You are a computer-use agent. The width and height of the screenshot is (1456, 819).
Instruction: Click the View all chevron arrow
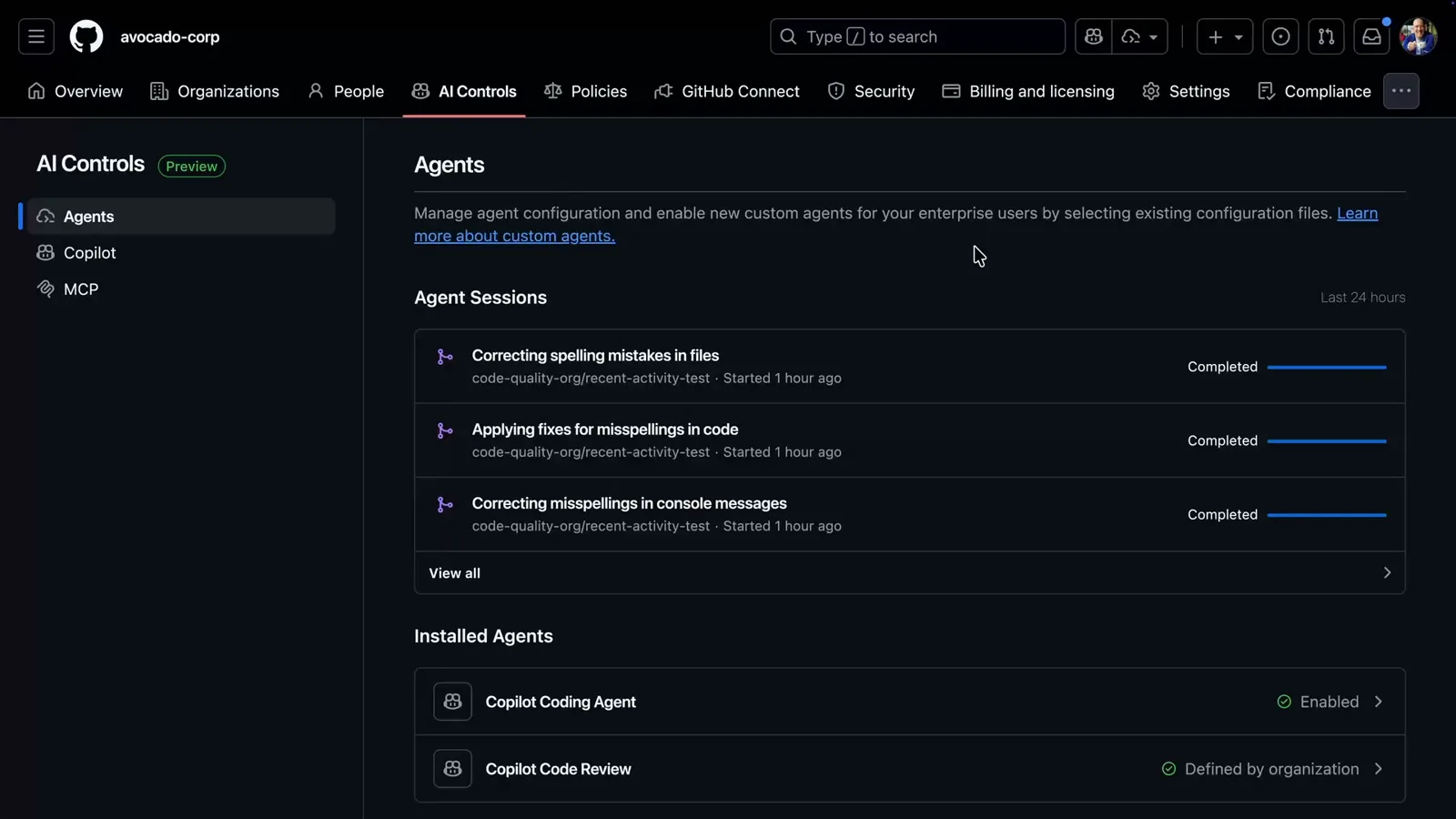[1387, 573]
